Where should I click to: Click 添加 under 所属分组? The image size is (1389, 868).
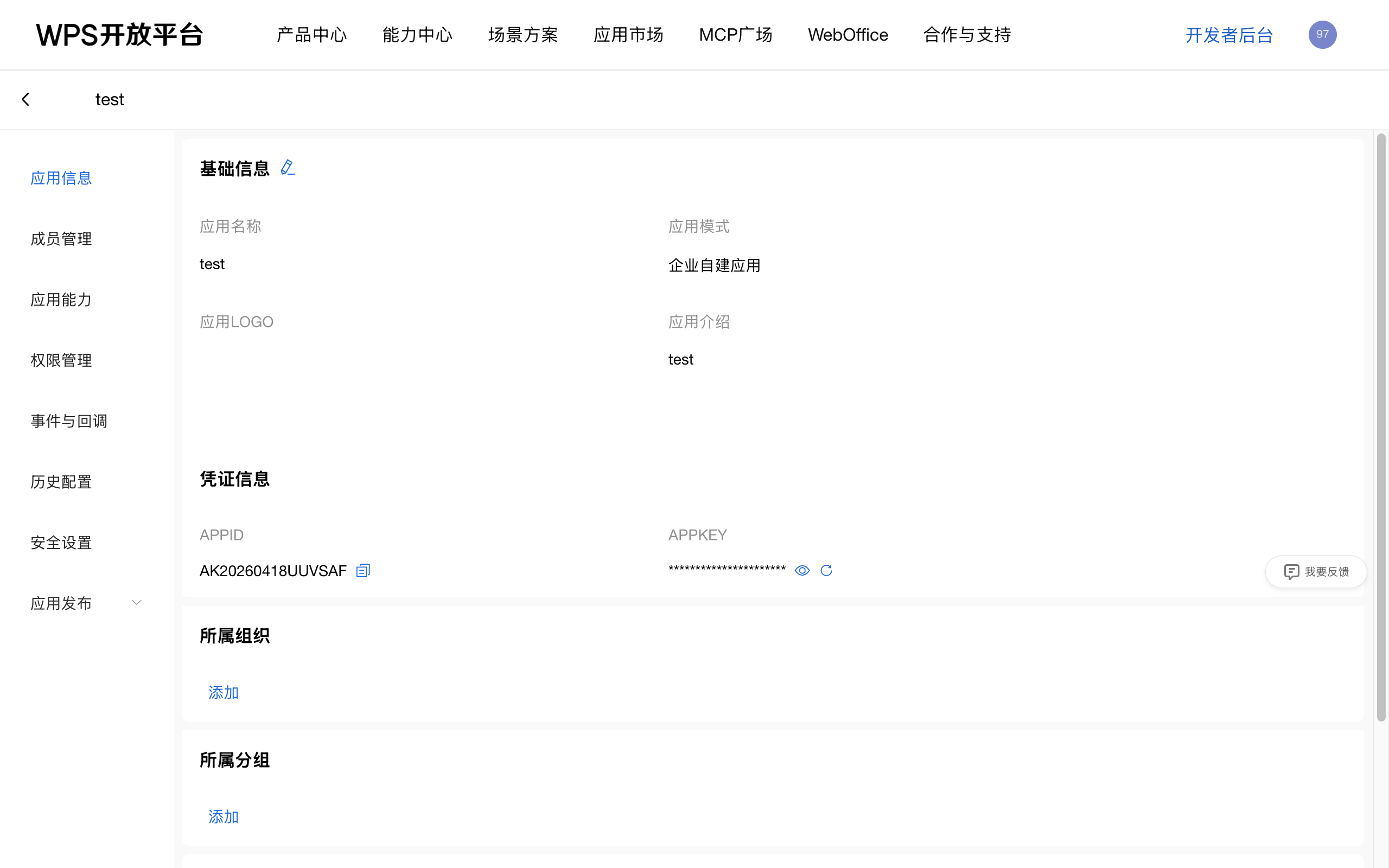tap(224, 816)
